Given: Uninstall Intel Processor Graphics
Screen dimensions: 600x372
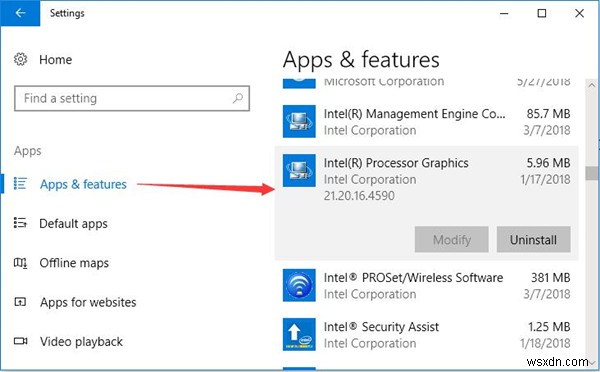Looking at the screenshot, I should pyautogui.click(x=533, y=240).
